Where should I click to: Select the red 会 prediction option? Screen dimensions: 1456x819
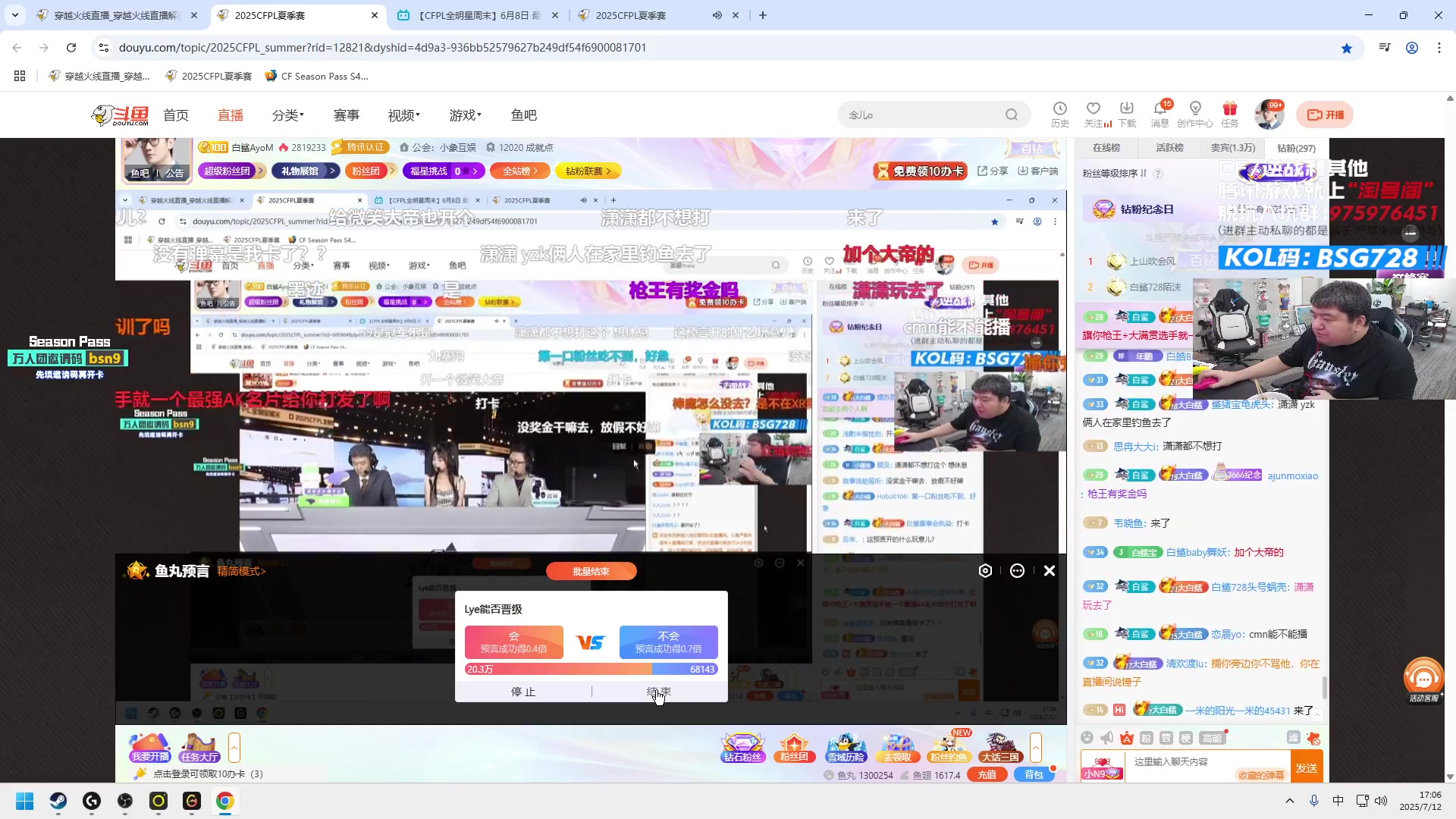(x=514, y=642)
